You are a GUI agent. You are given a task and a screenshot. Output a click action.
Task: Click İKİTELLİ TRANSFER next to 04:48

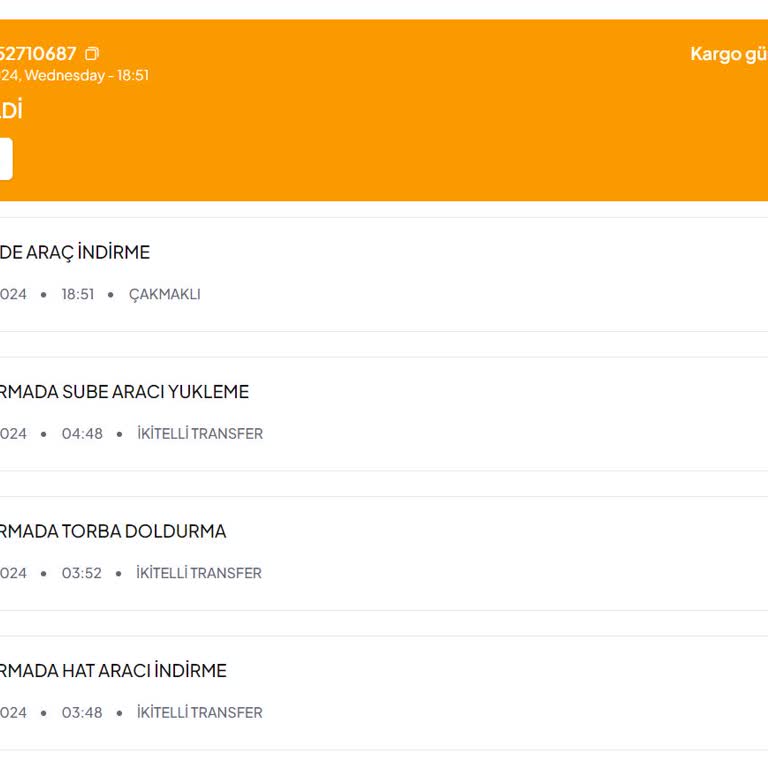(x=200, y=434)
